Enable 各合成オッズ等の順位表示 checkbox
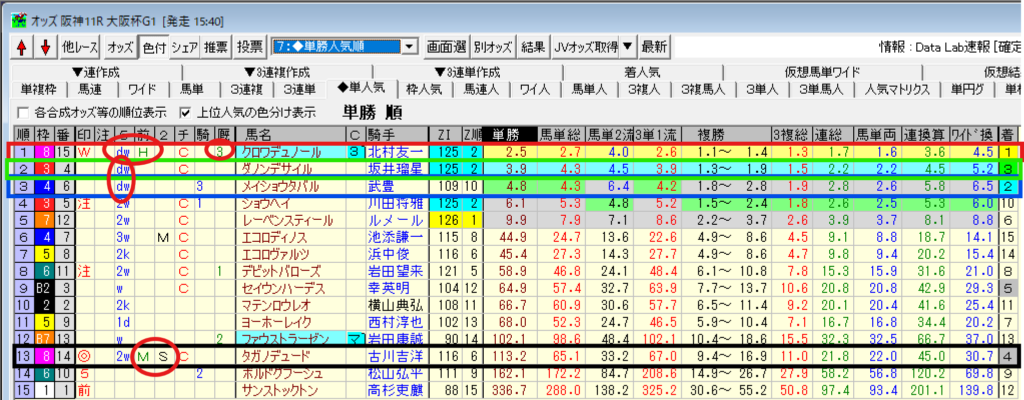 click(24, 112)
